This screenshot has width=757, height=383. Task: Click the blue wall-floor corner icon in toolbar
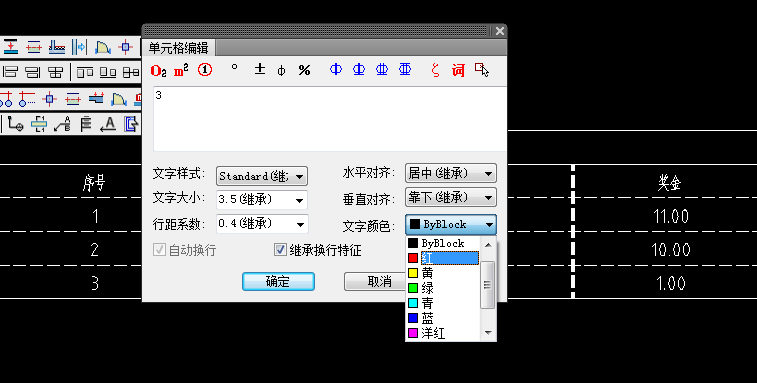(x=57, y=47)
